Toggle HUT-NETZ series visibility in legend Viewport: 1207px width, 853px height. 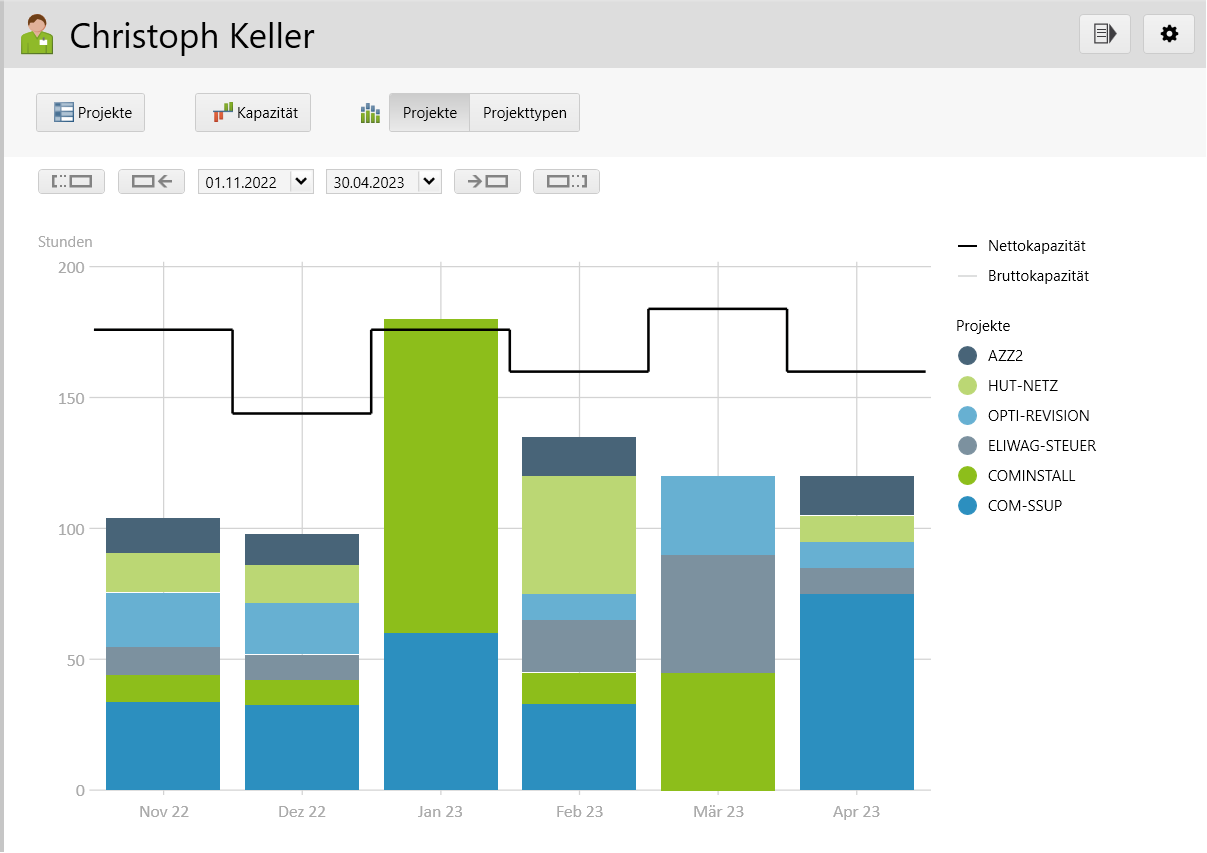point(1020,386)
